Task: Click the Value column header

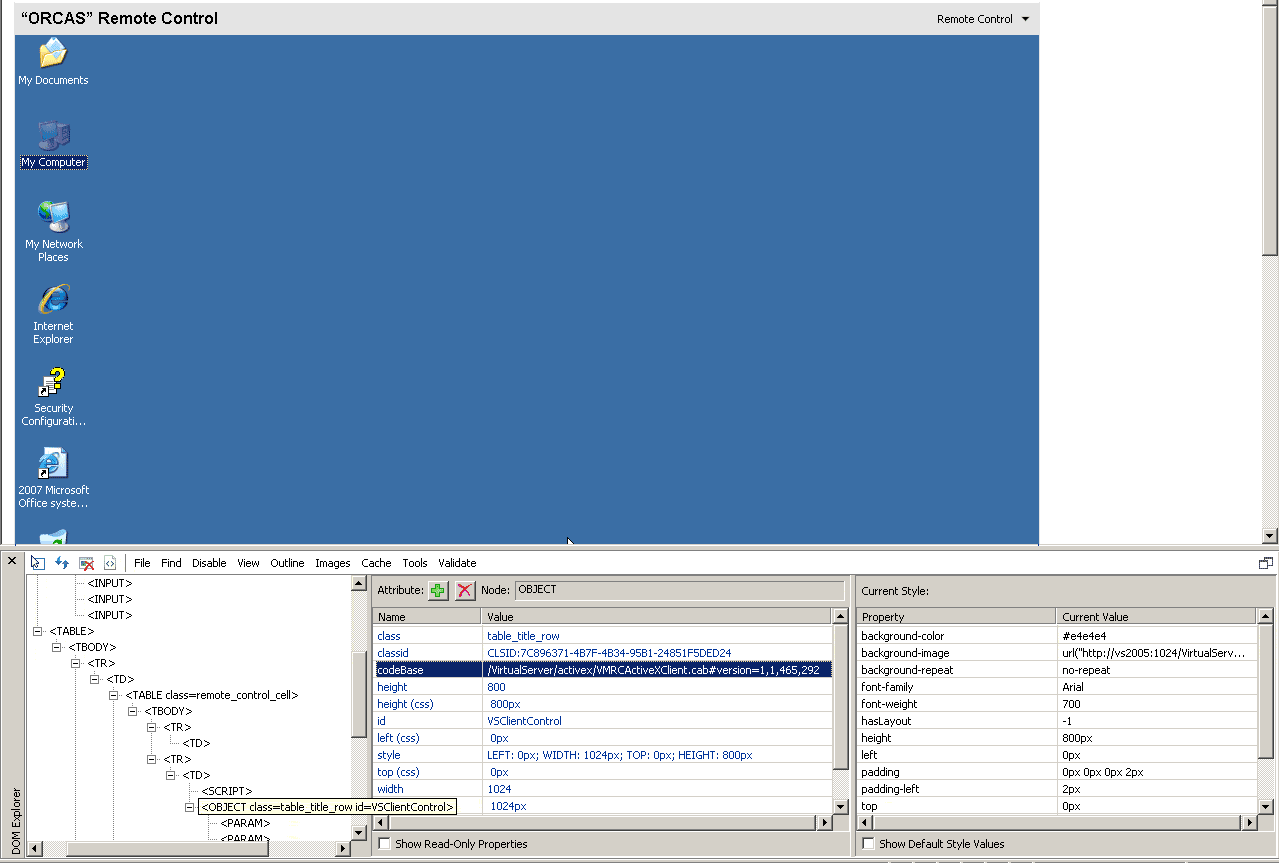Action: click(x=657, y=617)
